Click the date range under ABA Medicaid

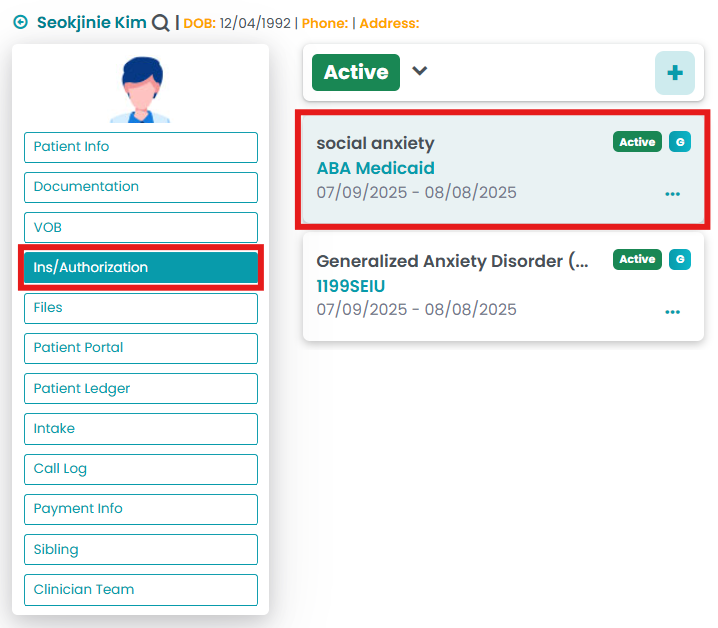[416, 192]
